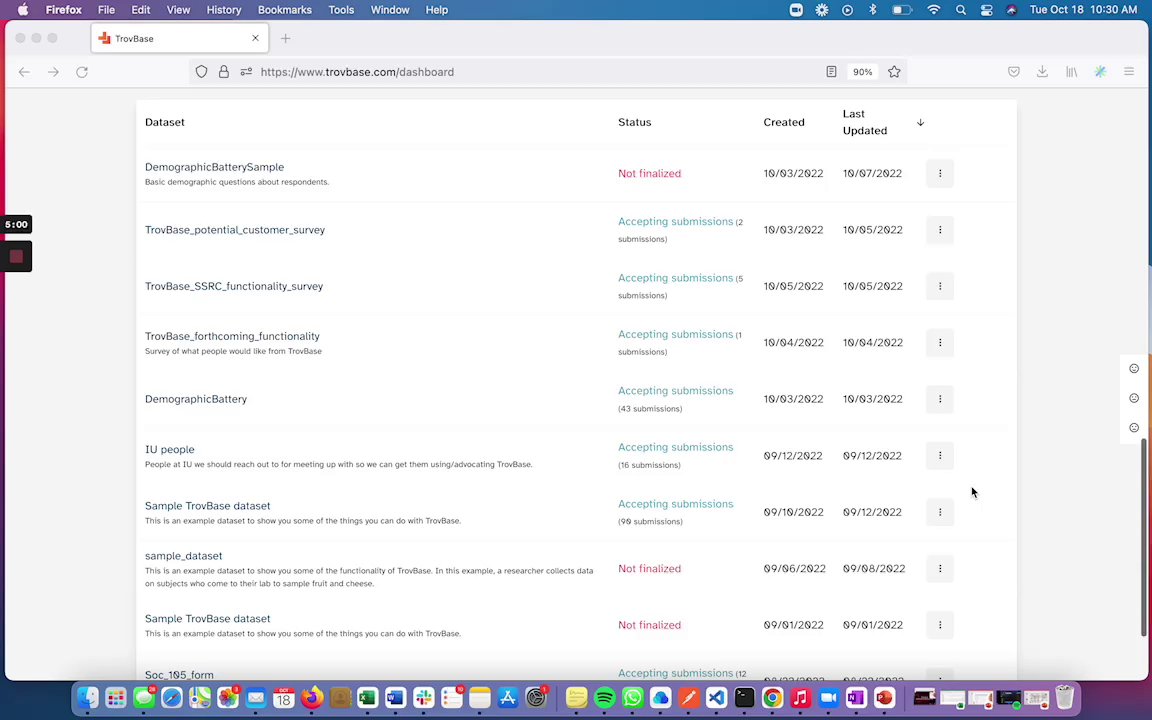
Task: Select the TrovBase browser tab
Action: pos(180,38)
